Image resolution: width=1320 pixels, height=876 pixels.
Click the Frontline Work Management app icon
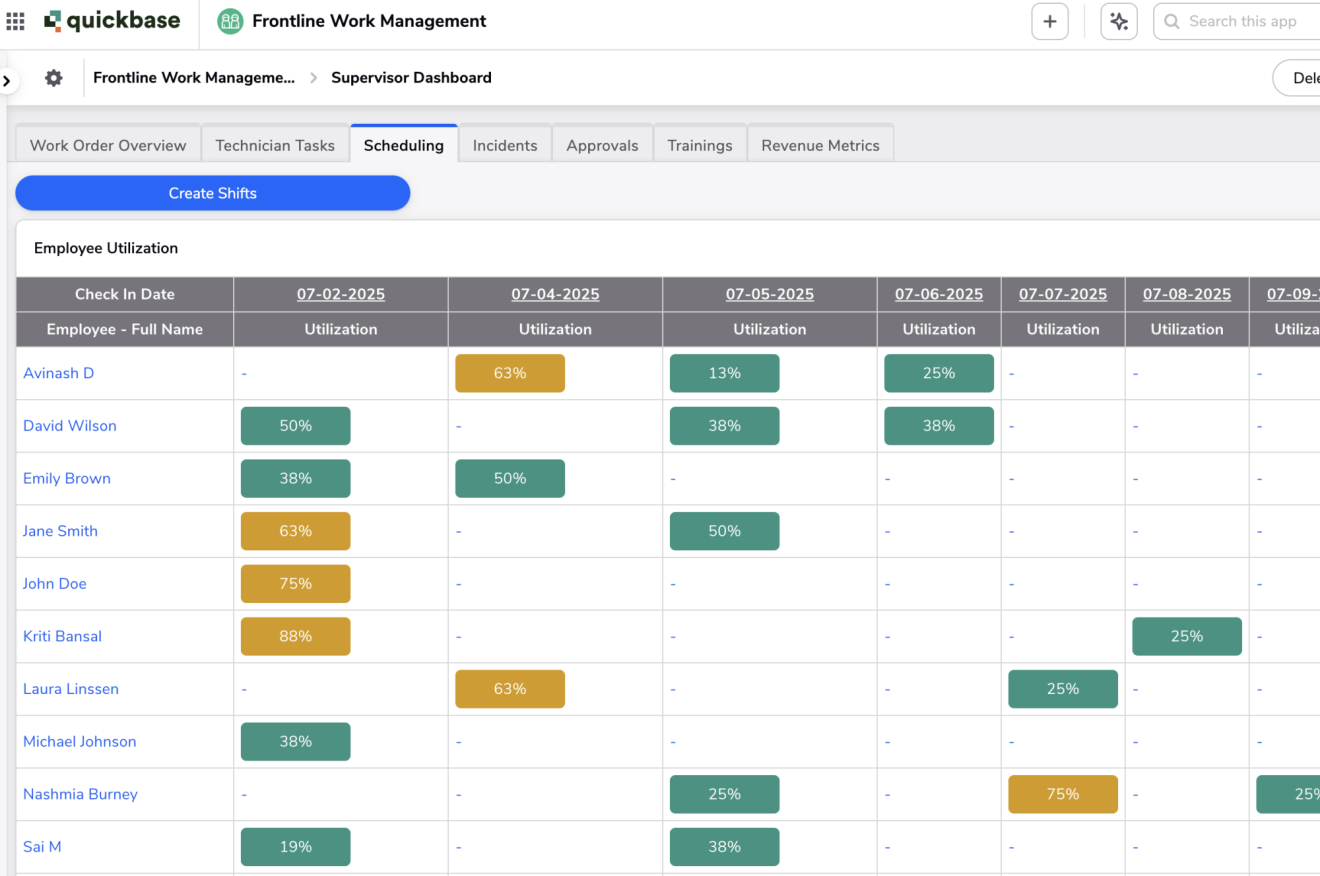coord(230,21)
